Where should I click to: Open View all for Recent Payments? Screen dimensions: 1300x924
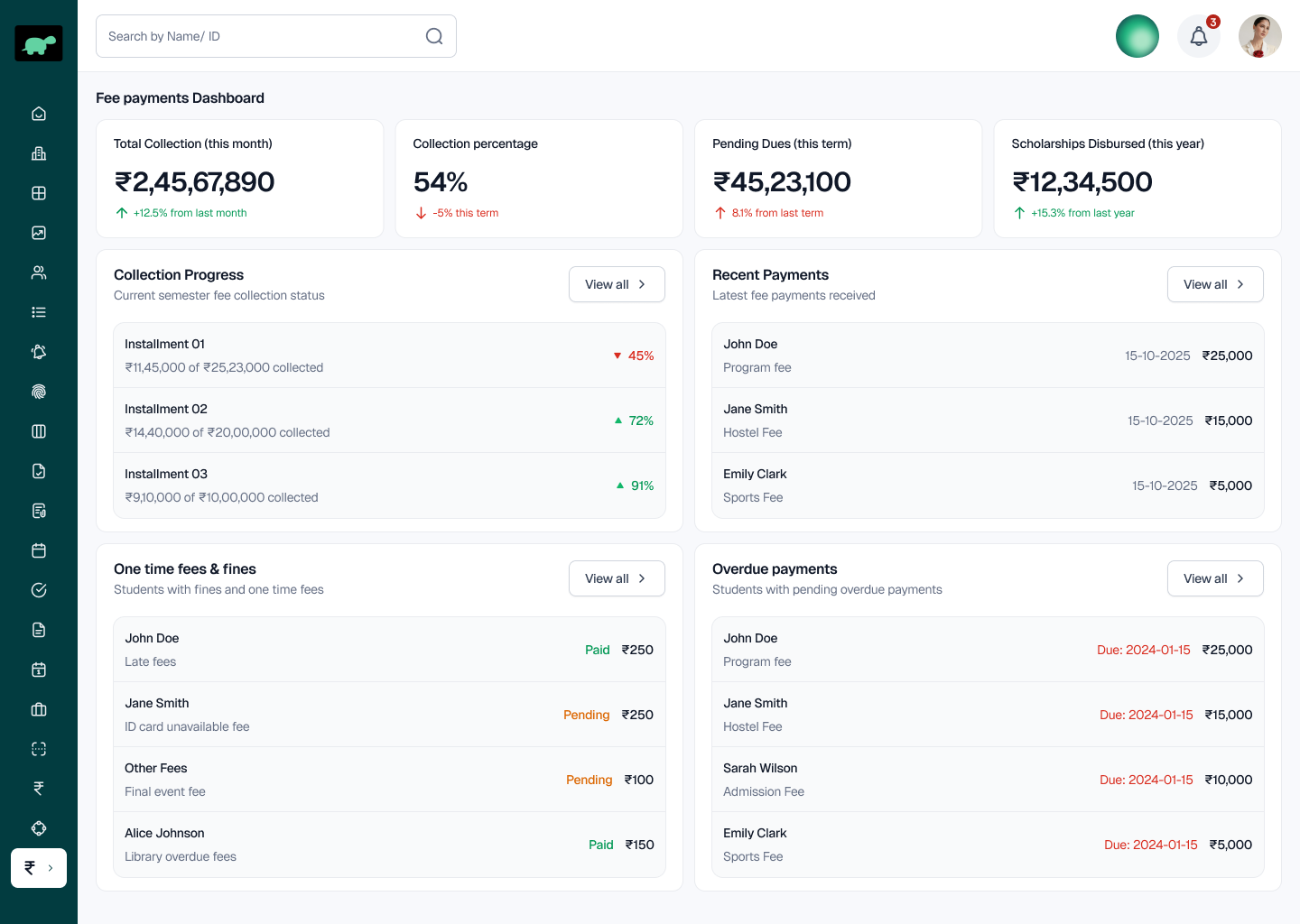[1215, 283]
